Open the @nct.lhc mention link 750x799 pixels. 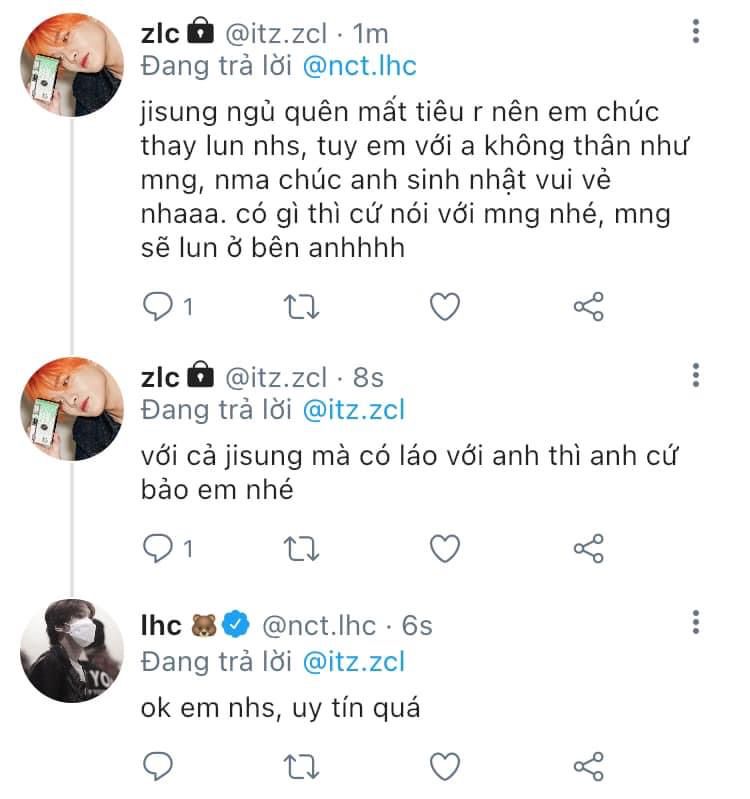pos(360,66)
